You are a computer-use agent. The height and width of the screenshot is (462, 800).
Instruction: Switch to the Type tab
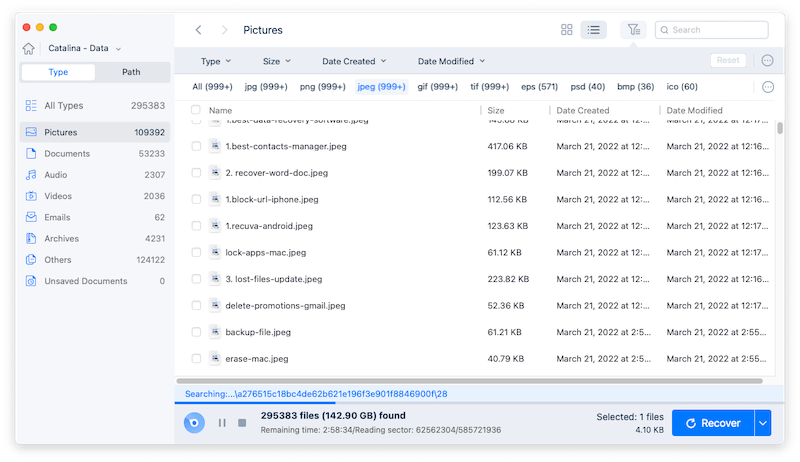[x=58, y=72]
